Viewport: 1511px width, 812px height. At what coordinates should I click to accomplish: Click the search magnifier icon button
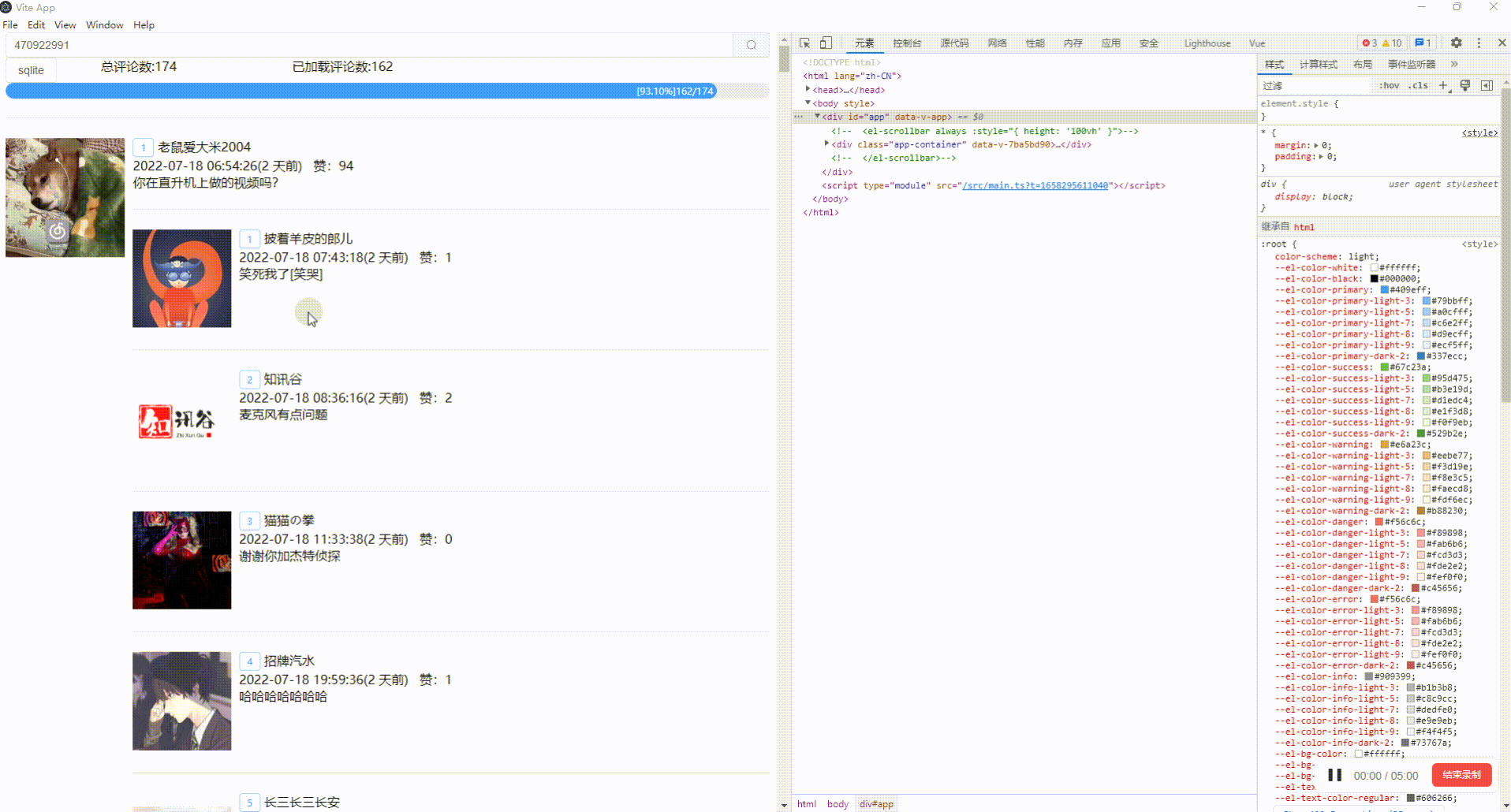(752, 45)
